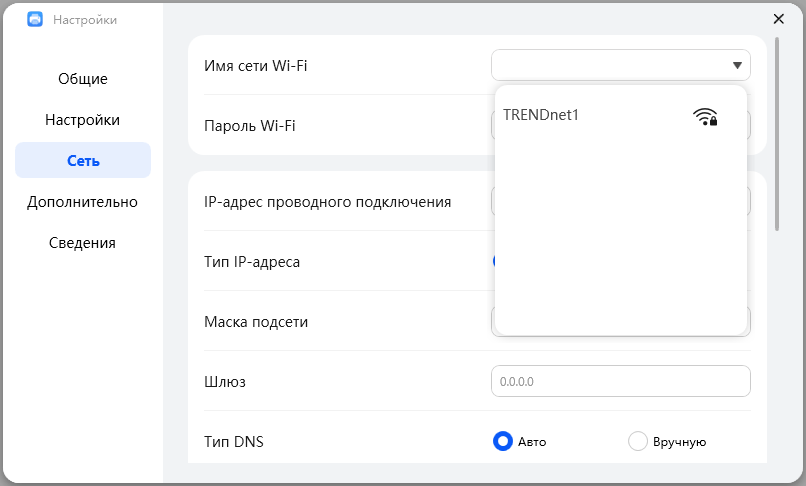Switch to the Настройки sidebar tab

pos(83,120)
